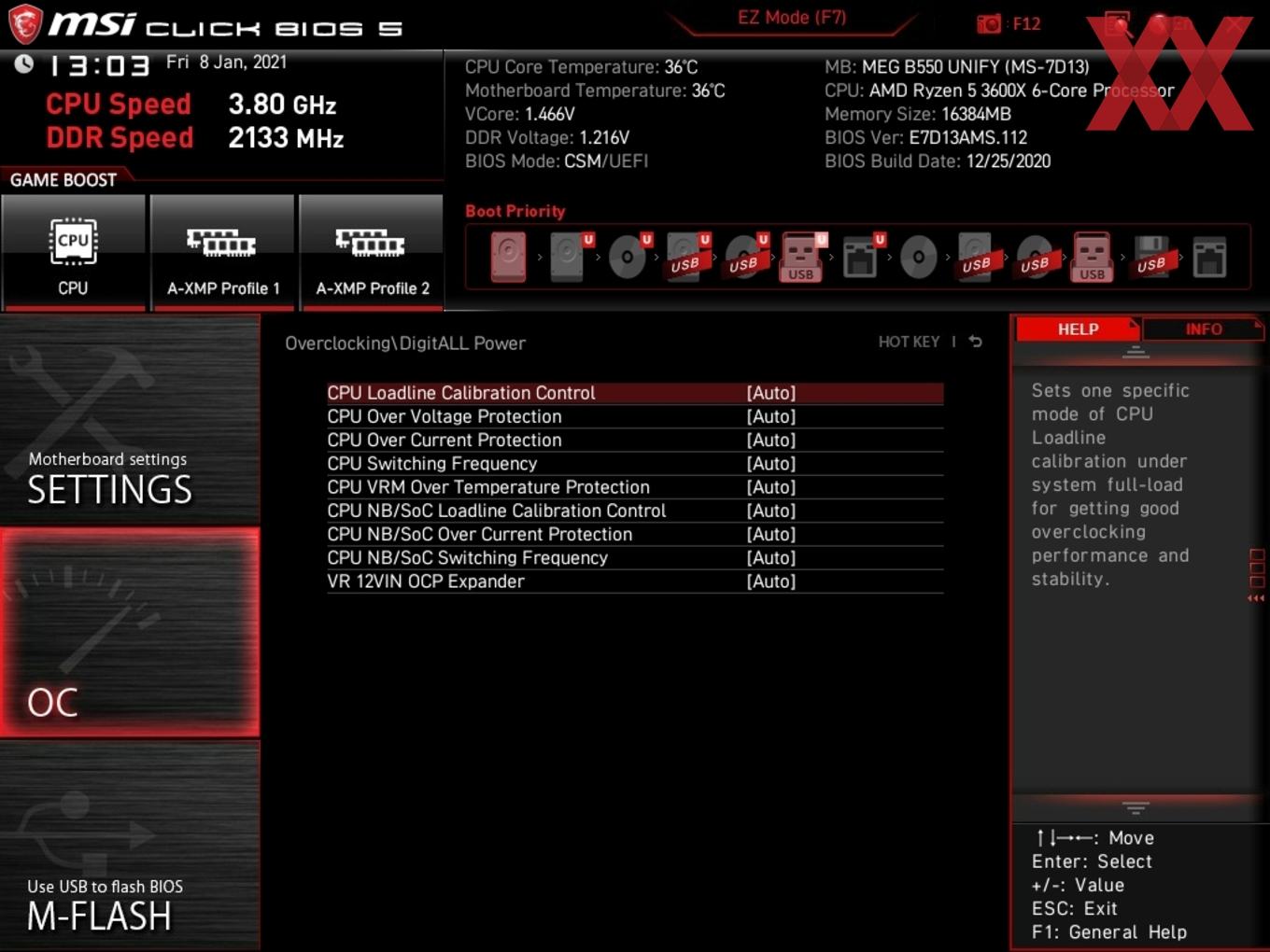Select the legacy USB key boot icon
1270x952 pixels.
pyautogui.click(x=1093, y=257)
